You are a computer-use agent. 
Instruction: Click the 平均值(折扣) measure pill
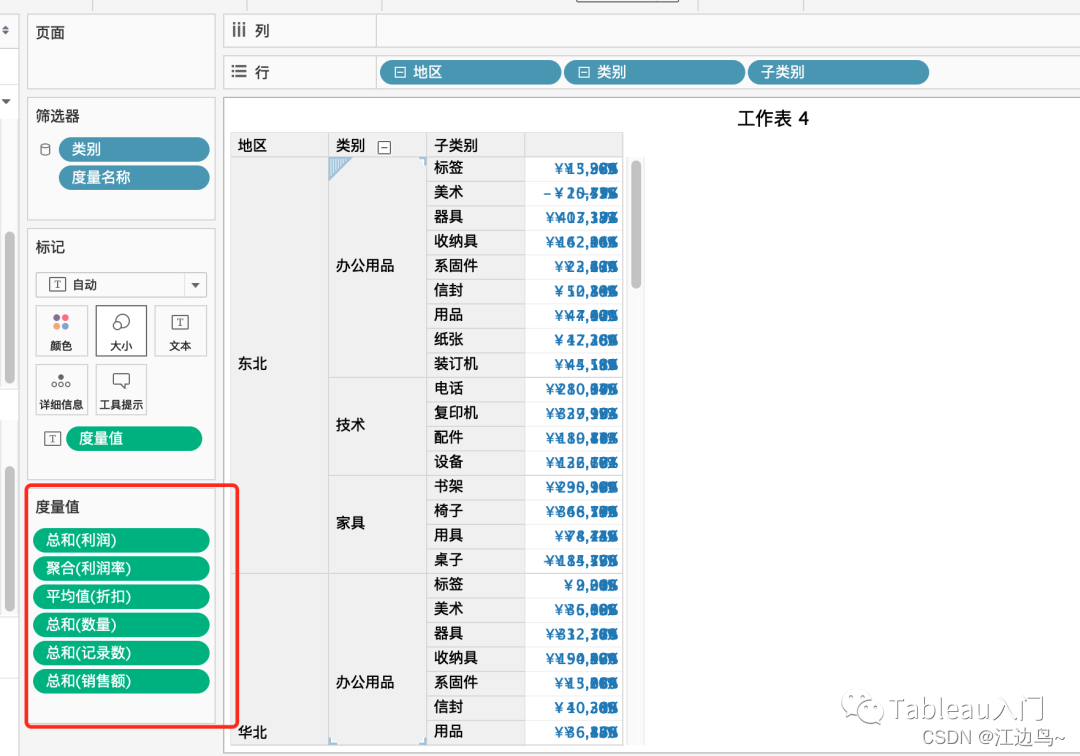120,596
